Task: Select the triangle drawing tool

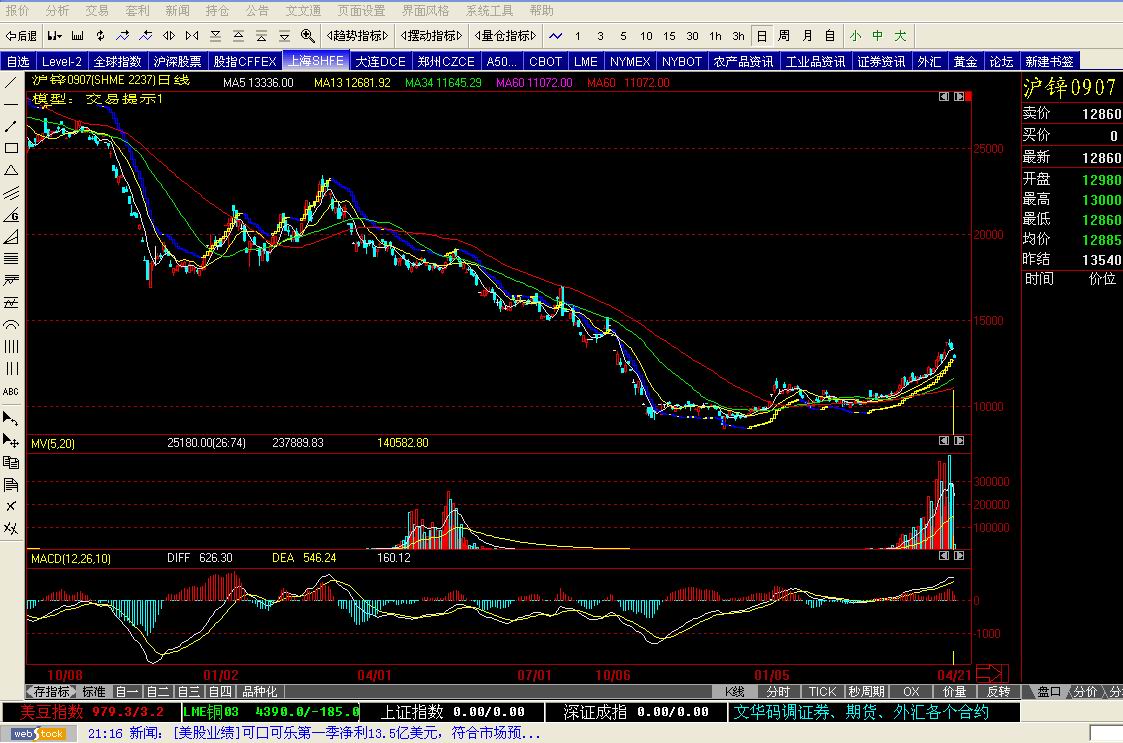Action: click(x=11, y=171)
